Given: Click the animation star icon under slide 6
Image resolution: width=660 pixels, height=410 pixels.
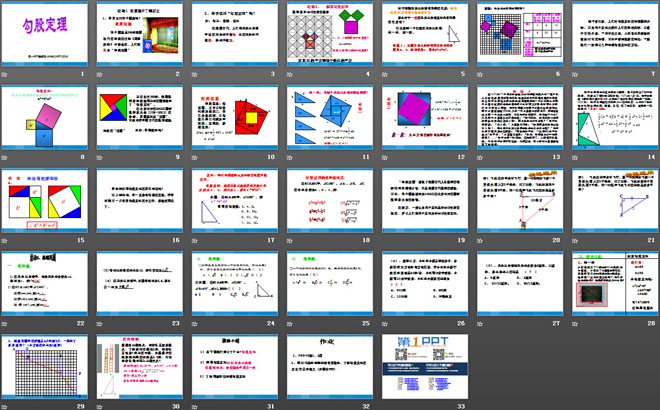Looking at the screenshot, I should tap(480, 75).
